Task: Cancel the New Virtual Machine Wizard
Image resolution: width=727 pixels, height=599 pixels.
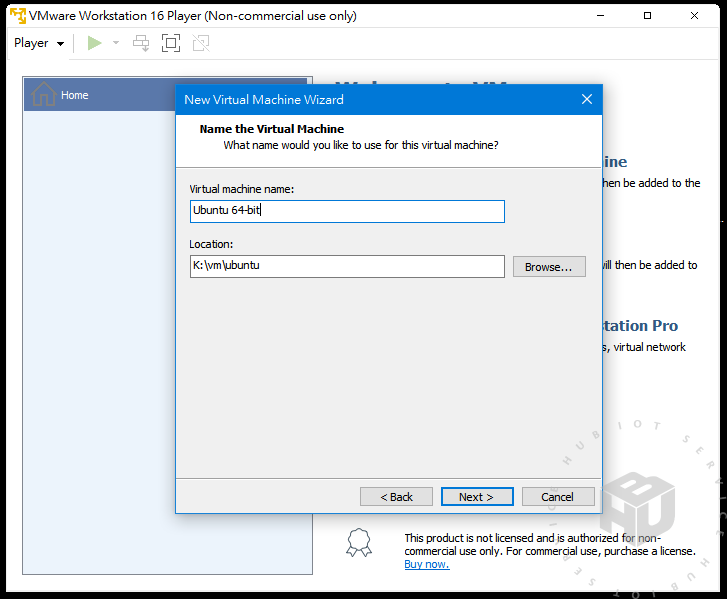Action: pyautogui.click(x=558, y=497)
